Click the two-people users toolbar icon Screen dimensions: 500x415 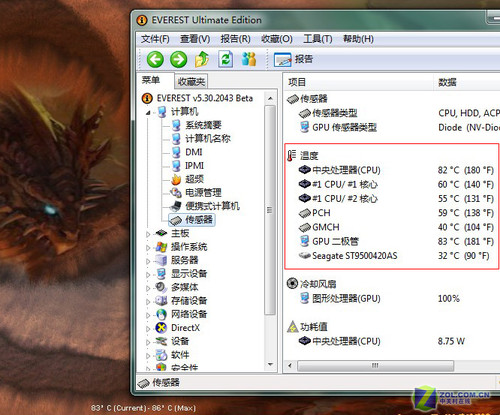pos(249,59)
